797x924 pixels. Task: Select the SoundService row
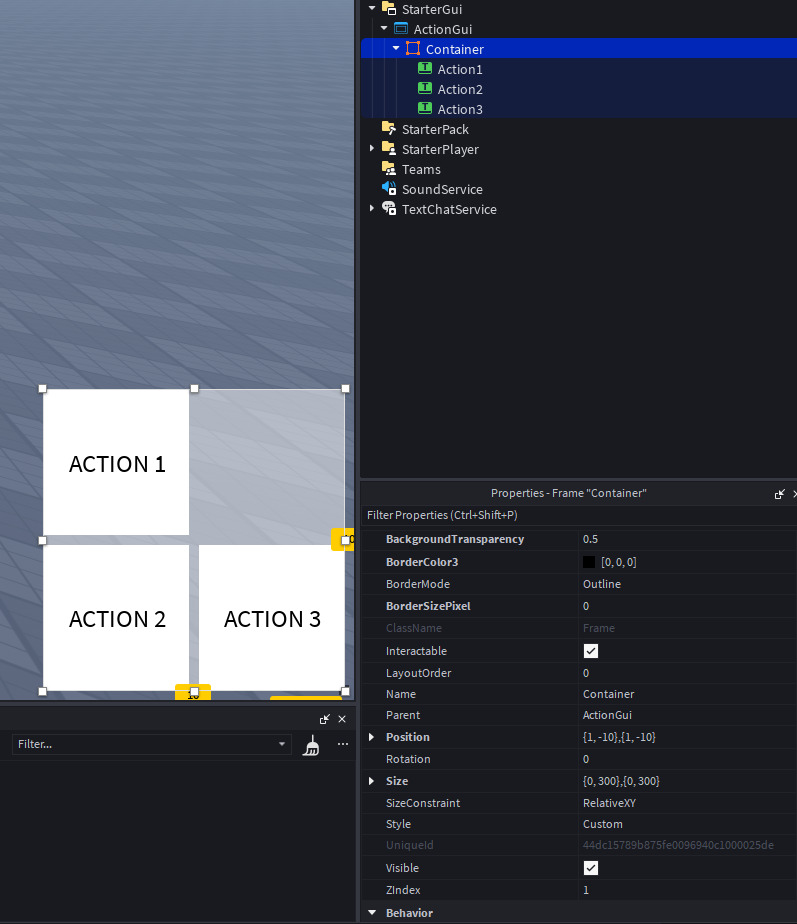click(579, 189)
